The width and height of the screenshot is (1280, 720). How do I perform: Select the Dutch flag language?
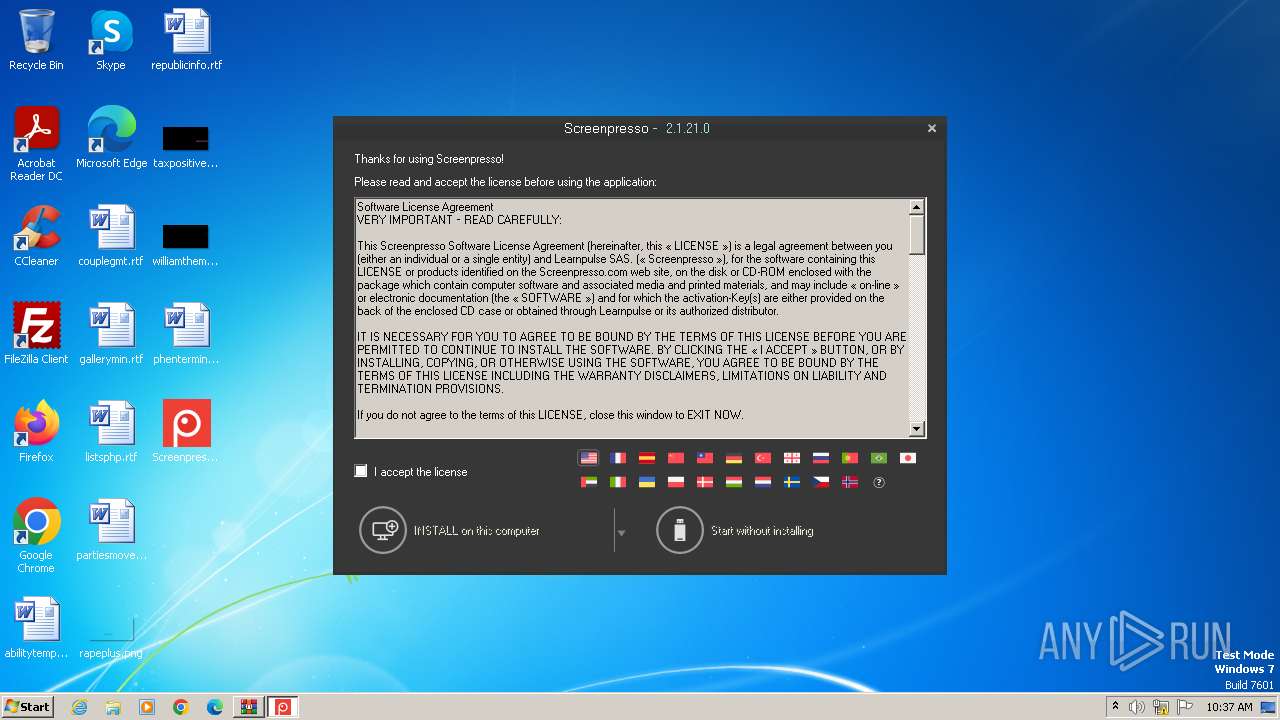pos(763,482)
